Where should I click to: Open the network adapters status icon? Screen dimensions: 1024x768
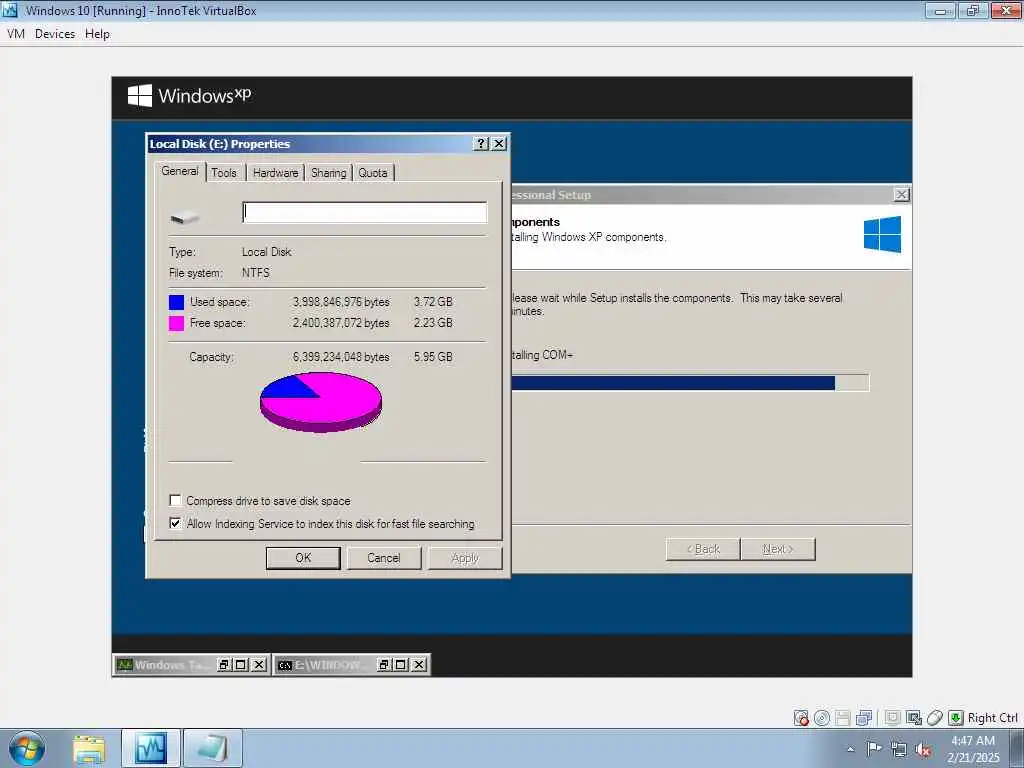864,718
